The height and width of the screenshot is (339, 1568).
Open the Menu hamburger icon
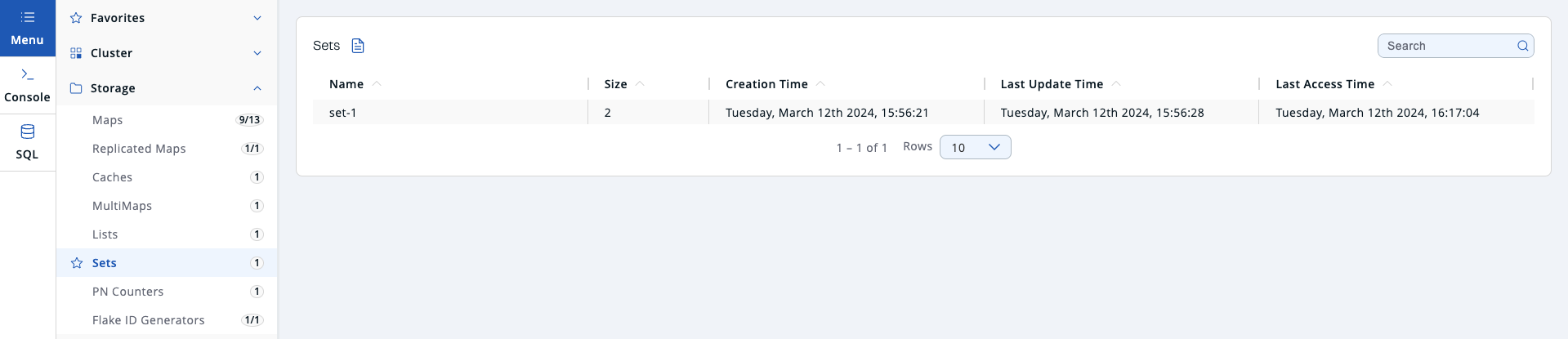[28, 17]
